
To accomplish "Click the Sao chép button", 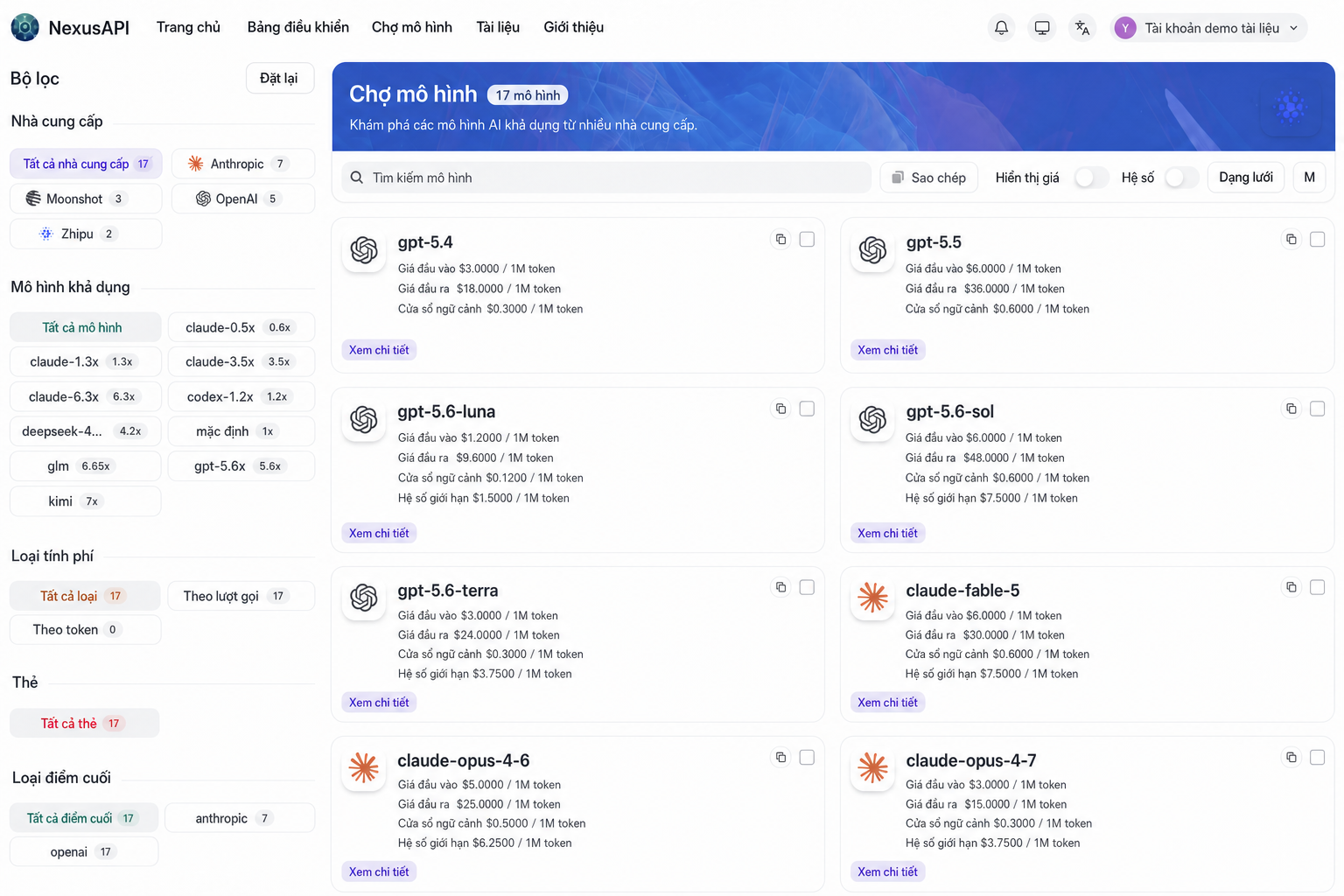I will pyautogui.click(x=928, y=178).
